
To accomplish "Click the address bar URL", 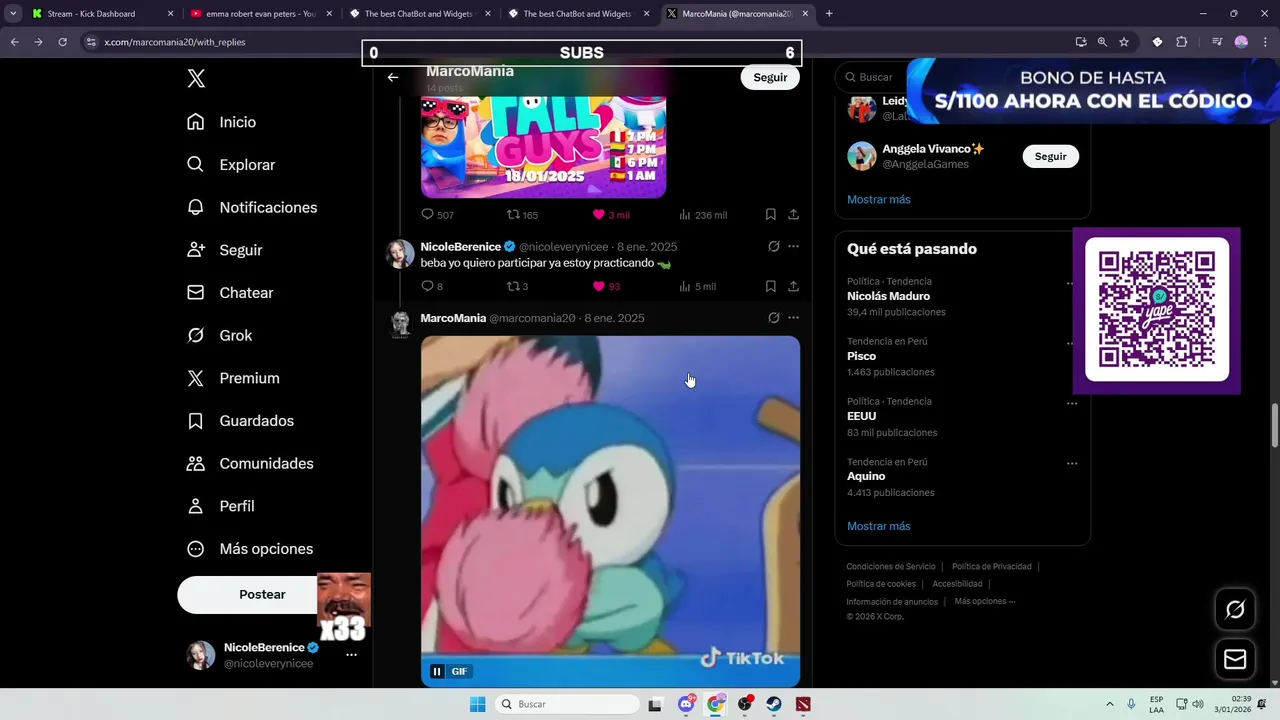I will tap(175, 42).
